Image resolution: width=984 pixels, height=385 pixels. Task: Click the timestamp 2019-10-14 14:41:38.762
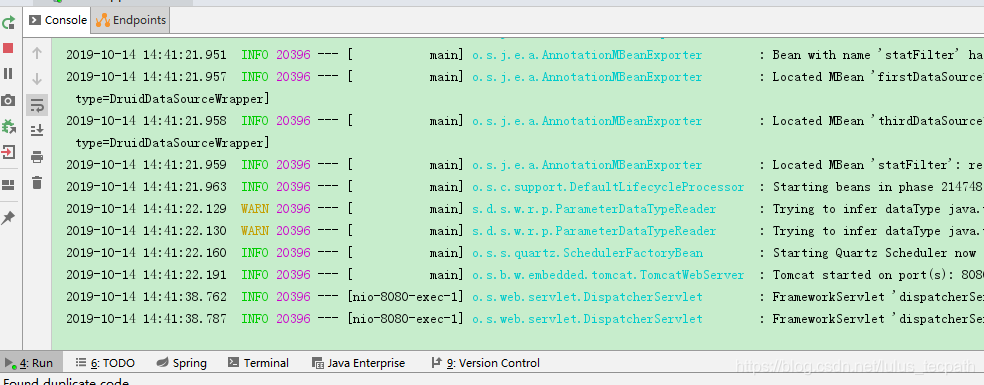(146, 297)
